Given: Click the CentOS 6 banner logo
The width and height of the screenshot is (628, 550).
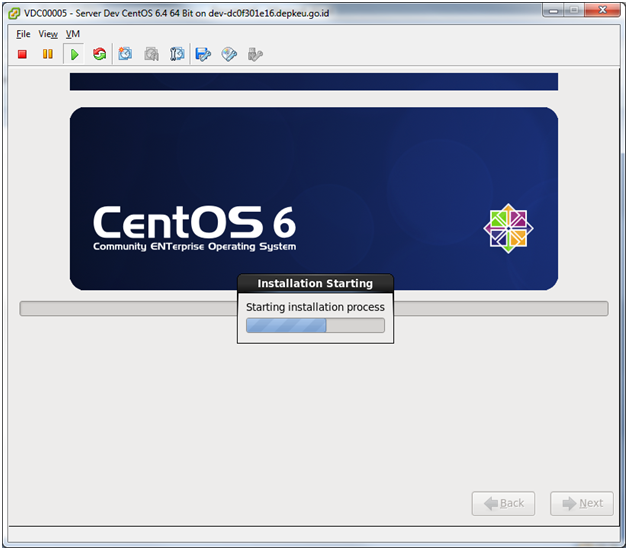Looking at the screenshot, I should pyautogui.click(x=195, y=228).
